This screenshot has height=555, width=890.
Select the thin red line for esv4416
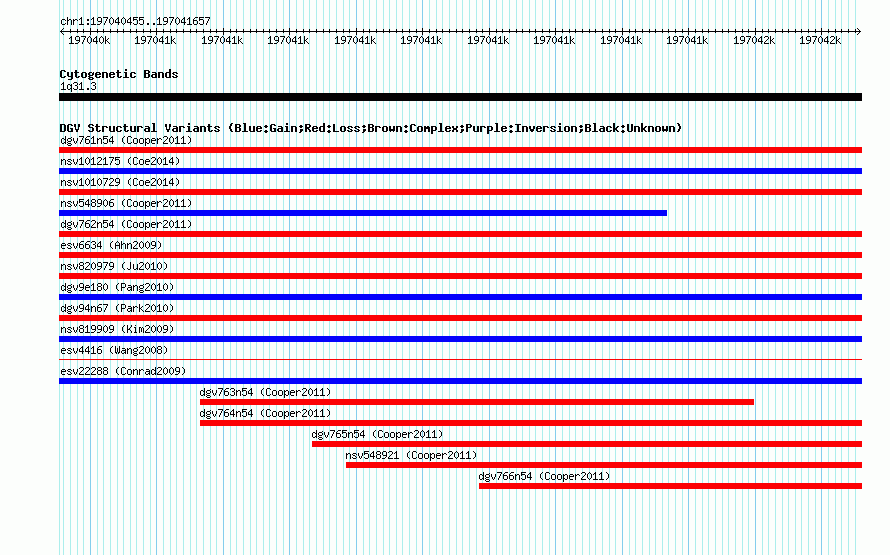coord(460,359)
